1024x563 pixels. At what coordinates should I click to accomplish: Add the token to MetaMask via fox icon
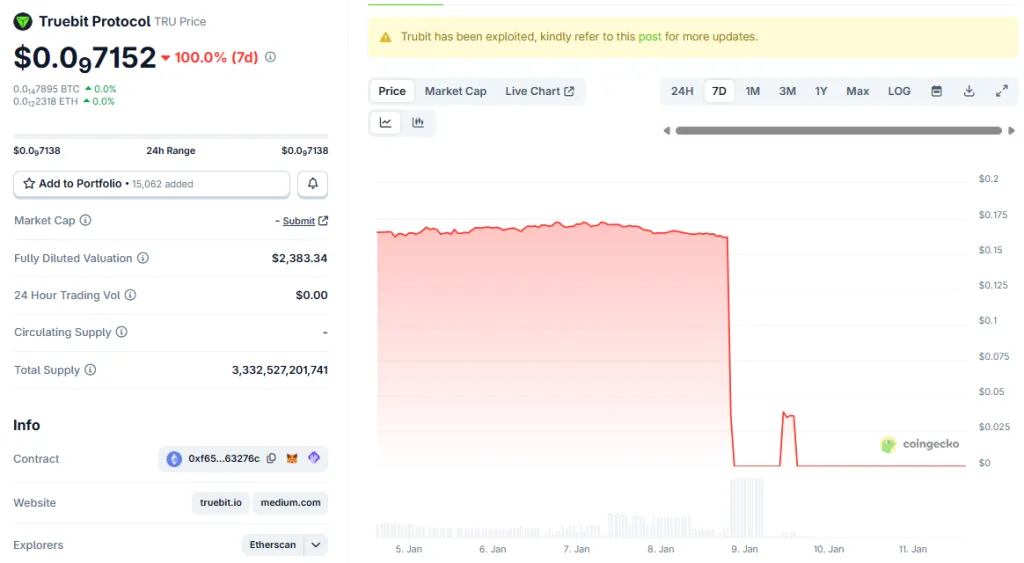coord(292,459)
